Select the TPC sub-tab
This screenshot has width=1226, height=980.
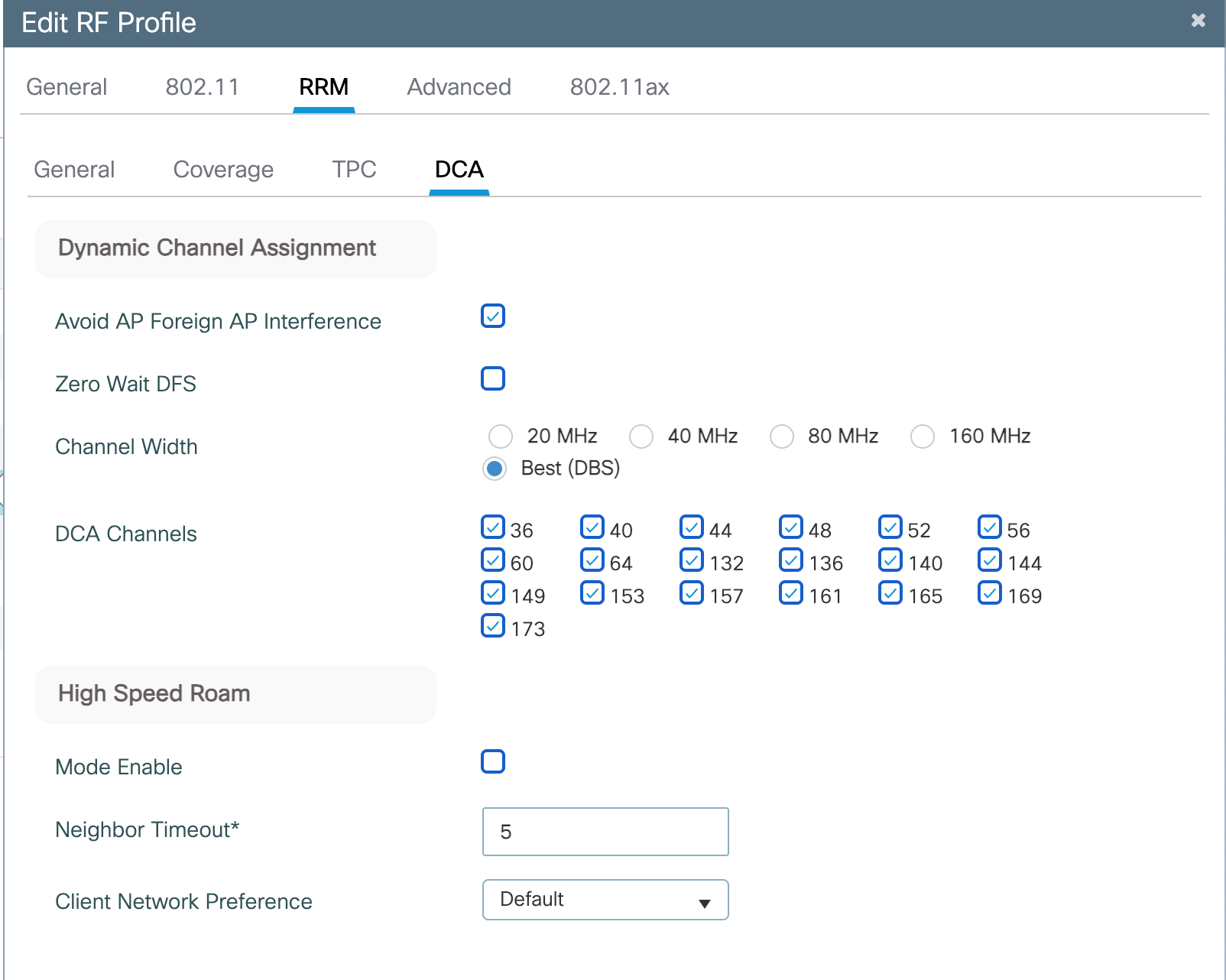[354, 169]
